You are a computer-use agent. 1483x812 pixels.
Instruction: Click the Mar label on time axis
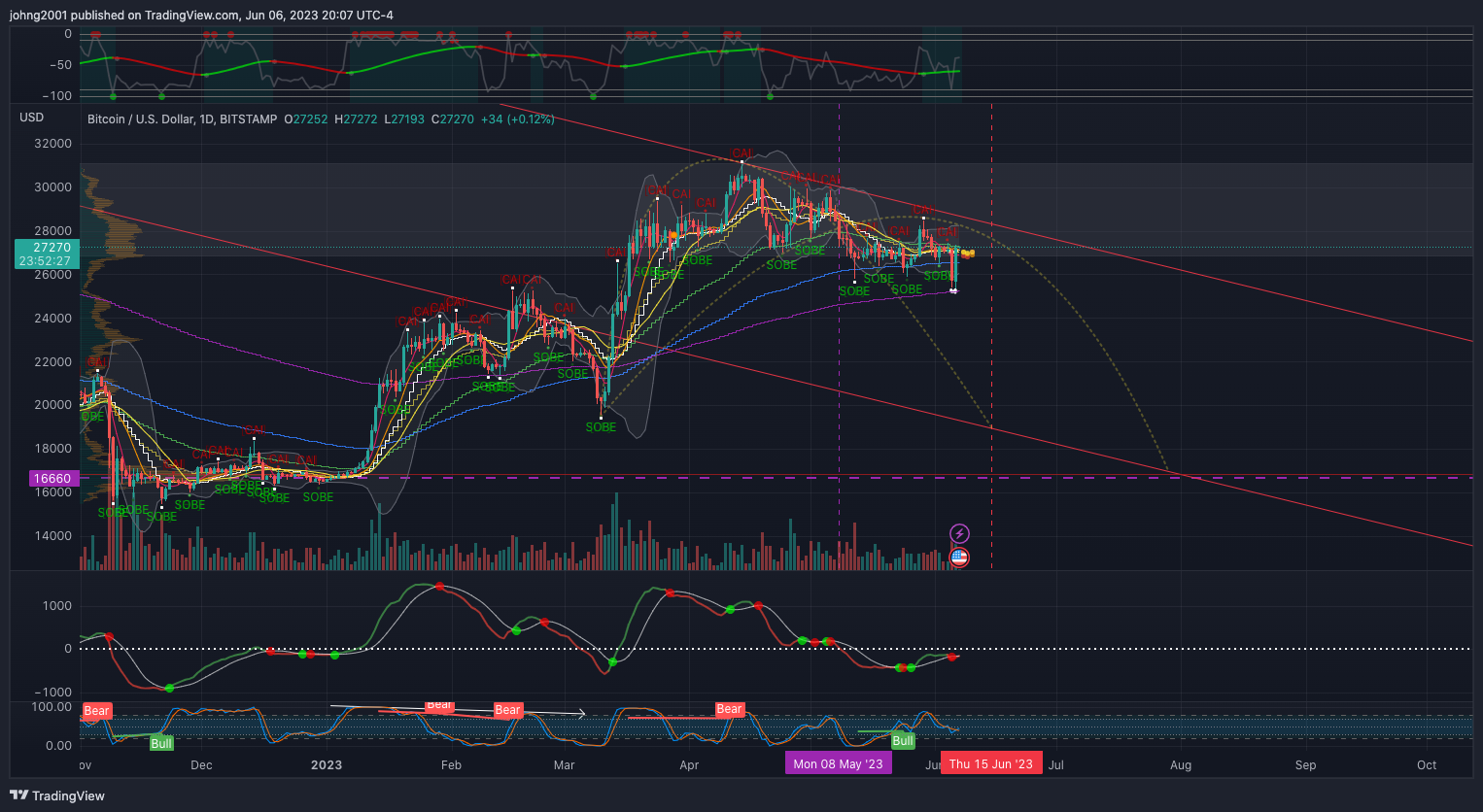coord(564,765)
